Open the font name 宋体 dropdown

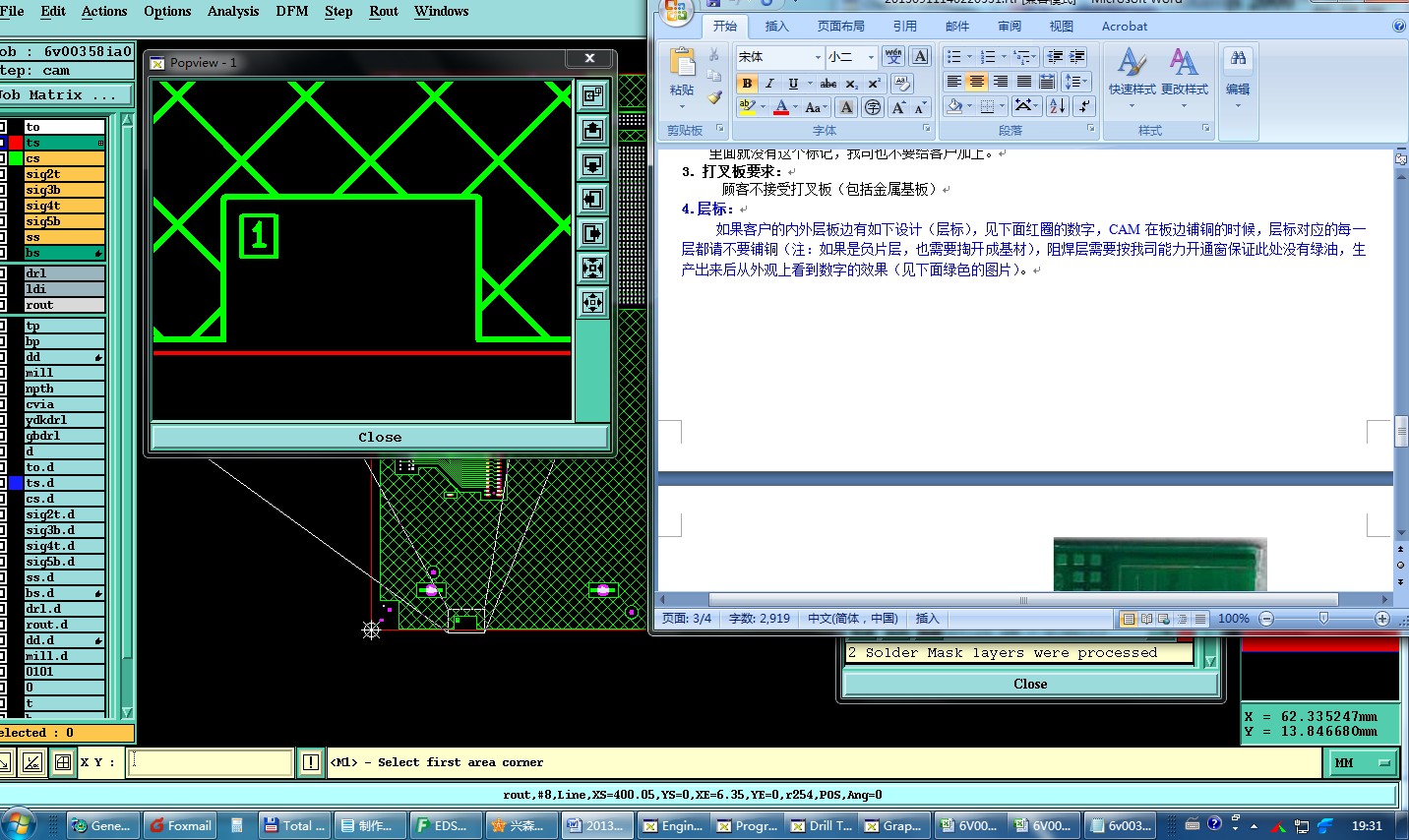tap(817, 57)
